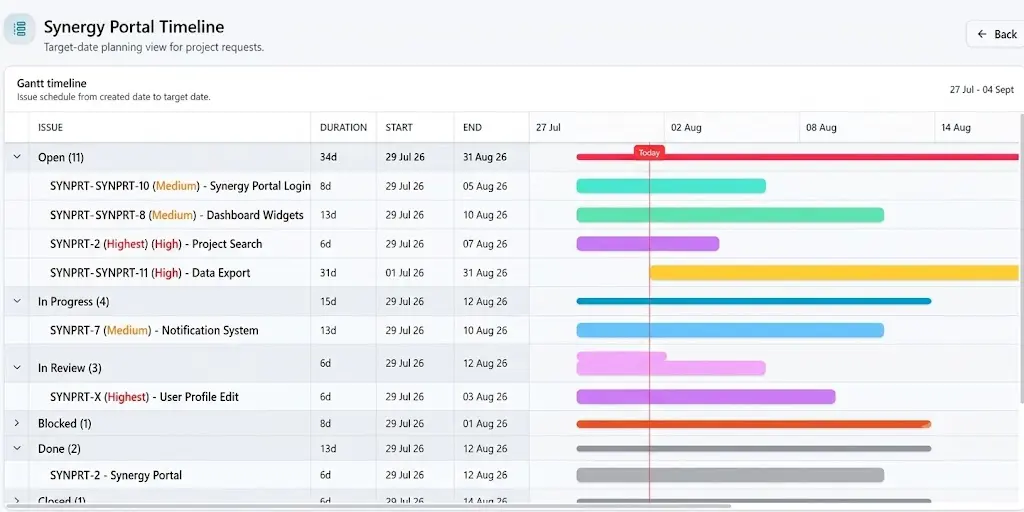Collapse the Open (11) group
This screenshot has width=1024, height=512.
[17, 157]
